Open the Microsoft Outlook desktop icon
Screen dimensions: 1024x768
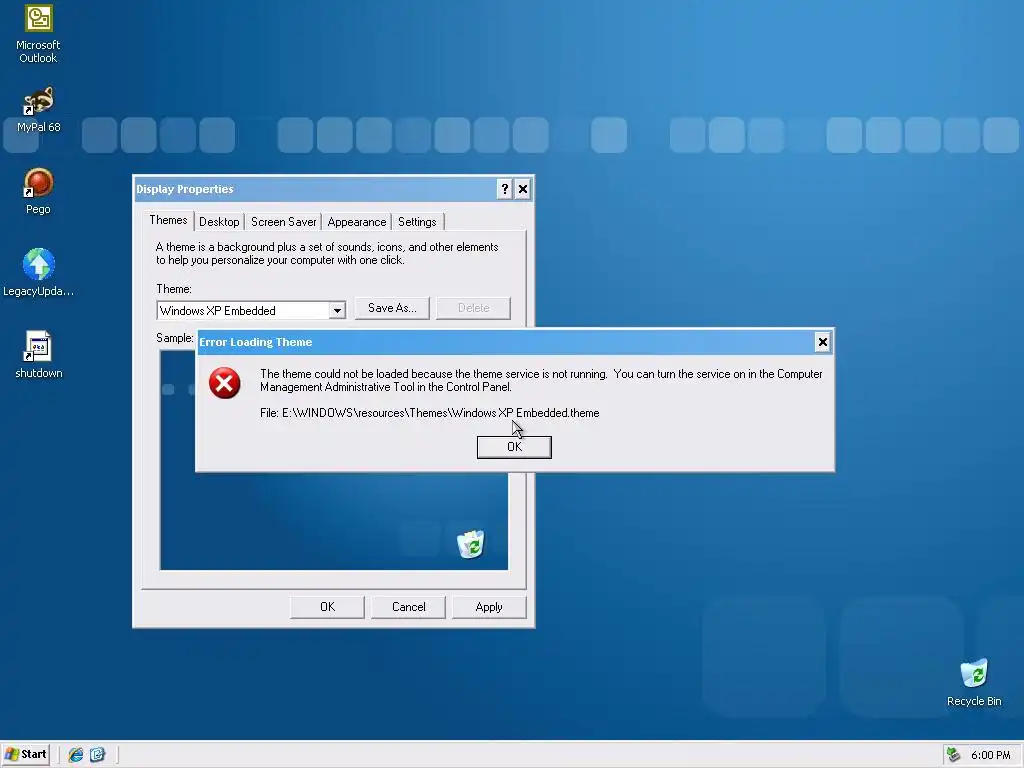point(38,34)
